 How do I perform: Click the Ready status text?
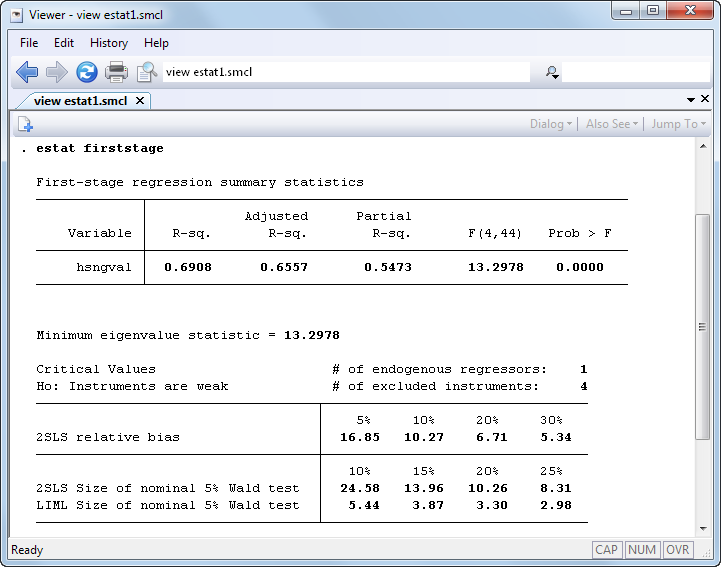coord(27,550)
